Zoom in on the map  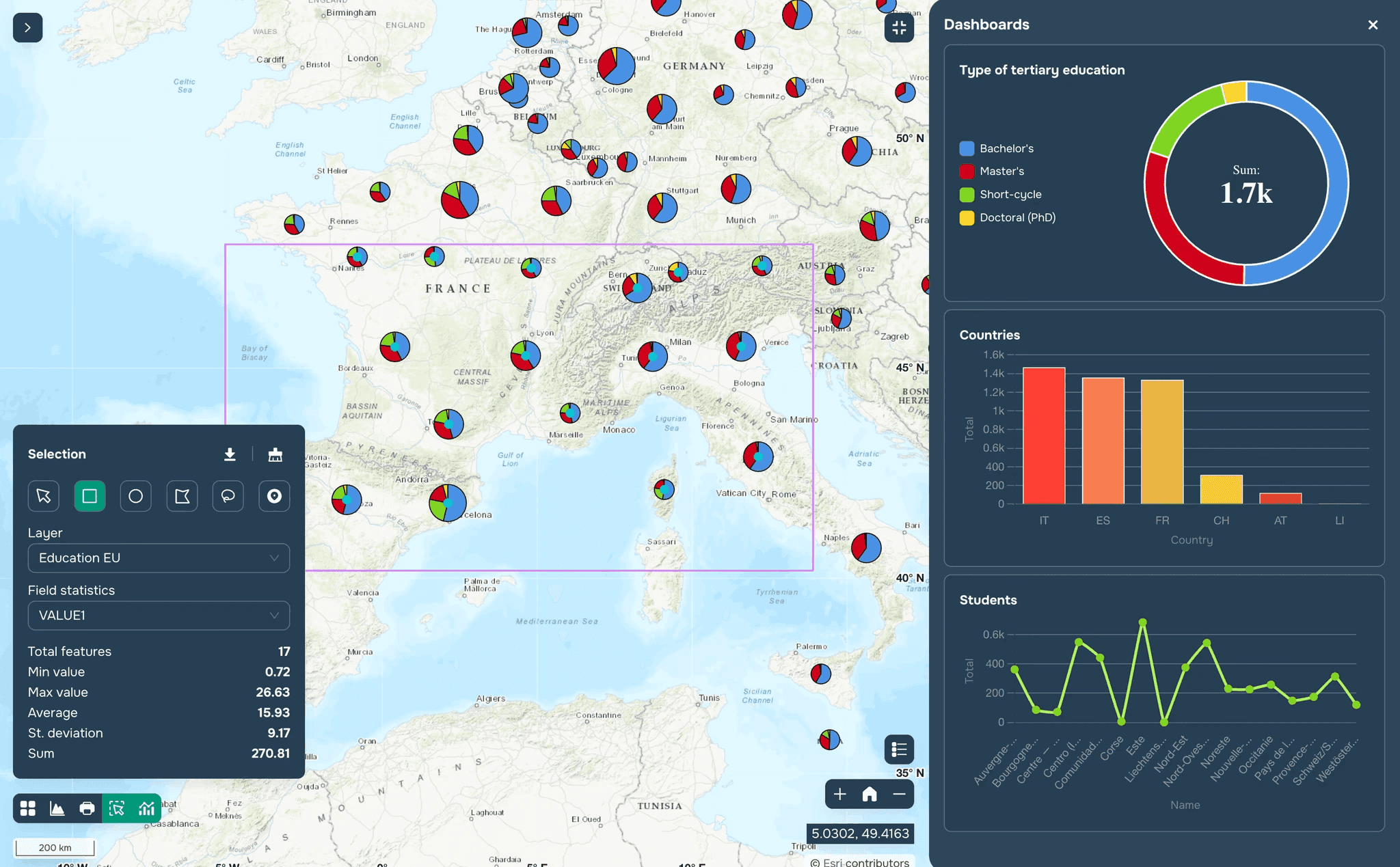tap(840, 794)
